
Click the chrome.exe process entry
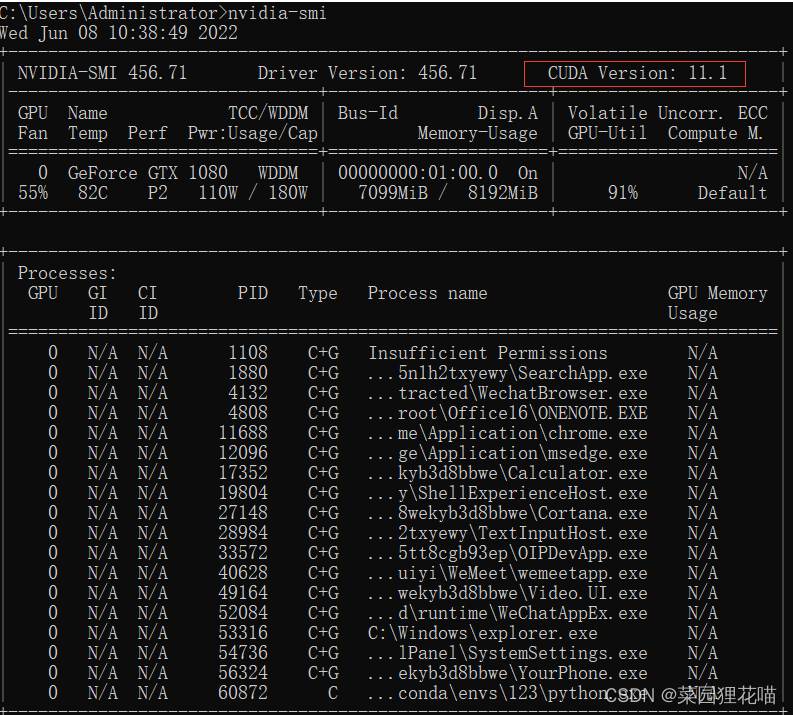point(508,433)
